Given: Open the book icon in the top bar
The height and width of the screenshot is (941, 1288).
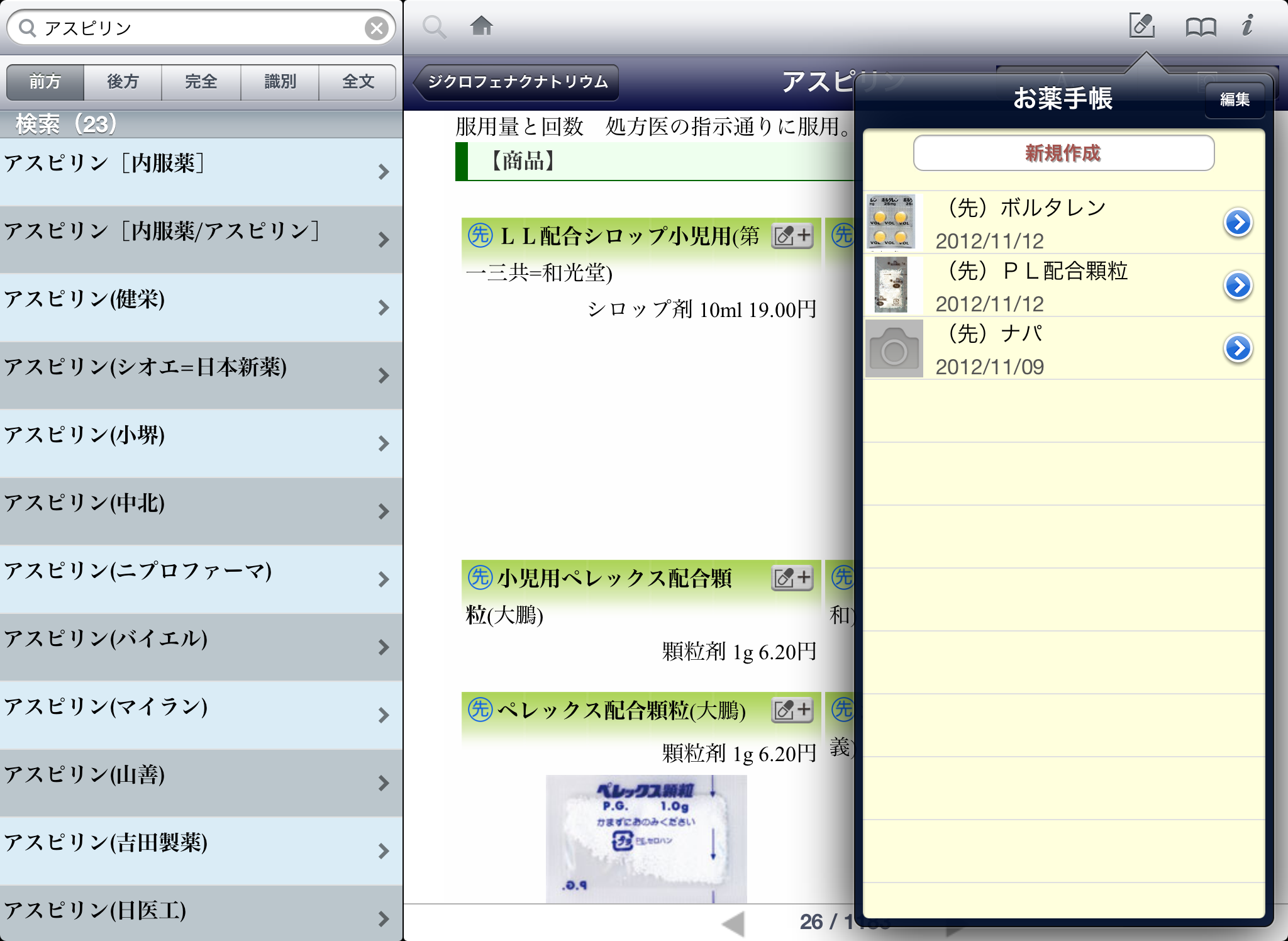Looking at the screenshot, I should (x=1200, y=27).
